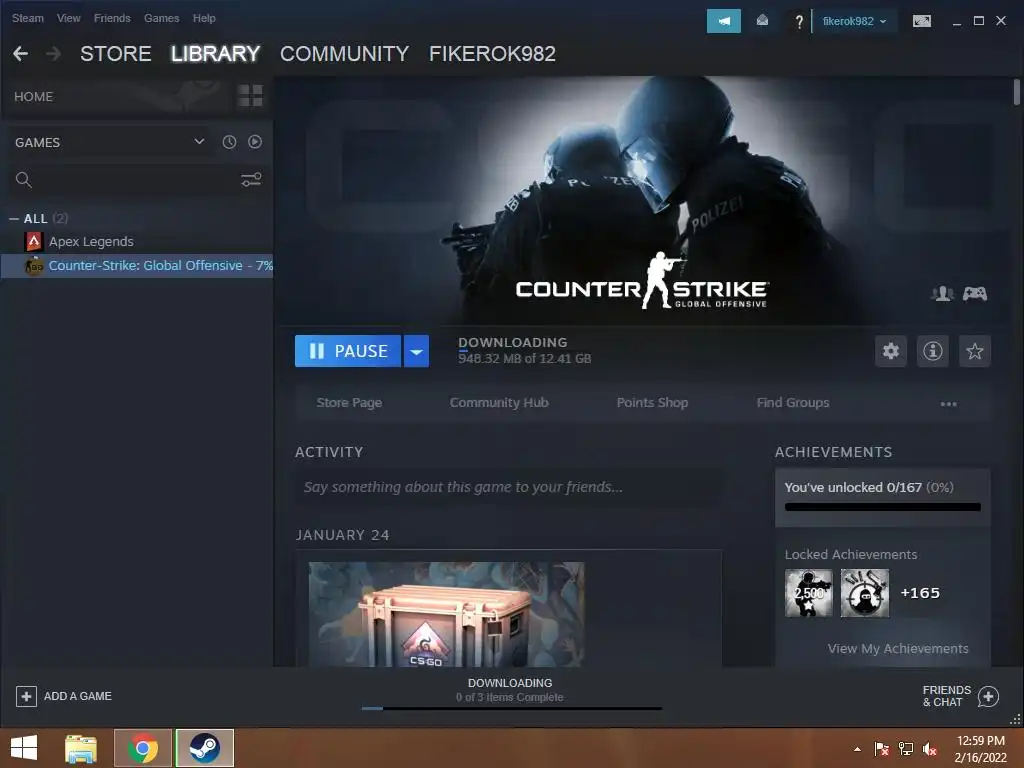This screenshot has height=768, width=1024.
Task: Pause the Counter-Strike download
Action: [x=348, y=351]
